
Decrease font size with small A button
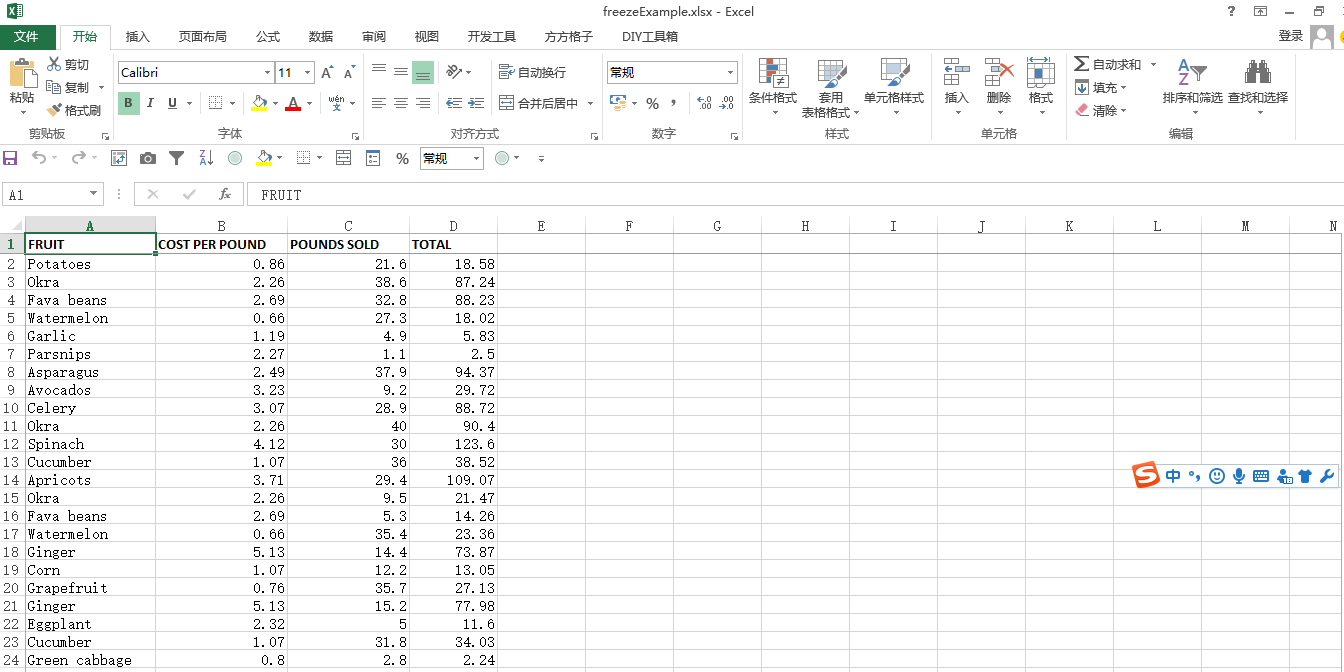coord(349,72)
